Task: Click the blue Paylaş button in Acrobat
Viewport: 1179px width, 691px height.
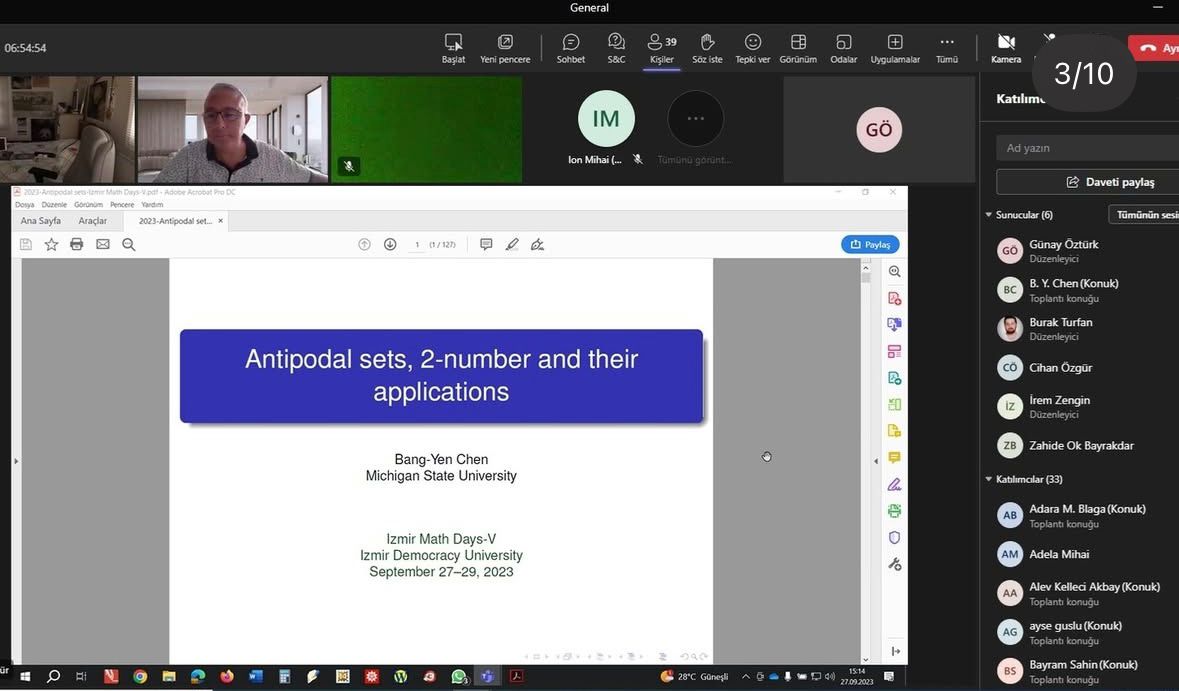Action: [870, 244]
